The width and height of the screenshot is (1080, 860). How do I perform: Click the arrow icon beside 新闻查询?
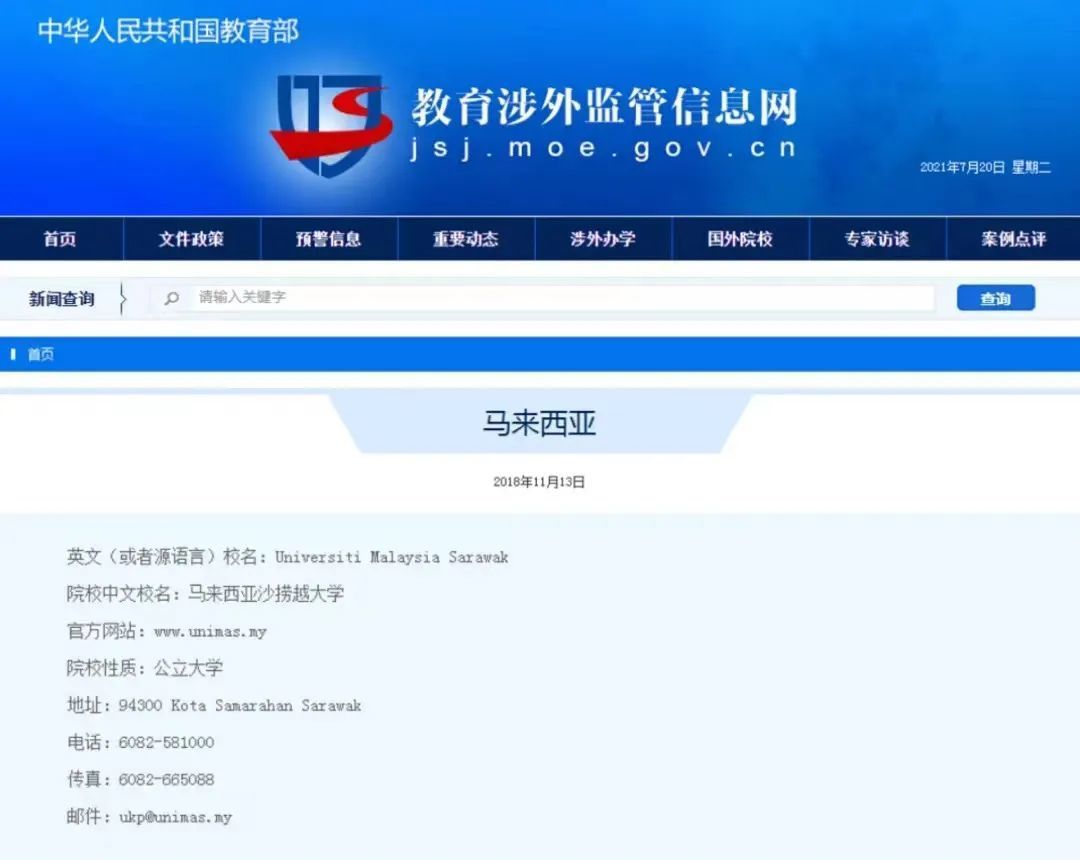point(123,297)
